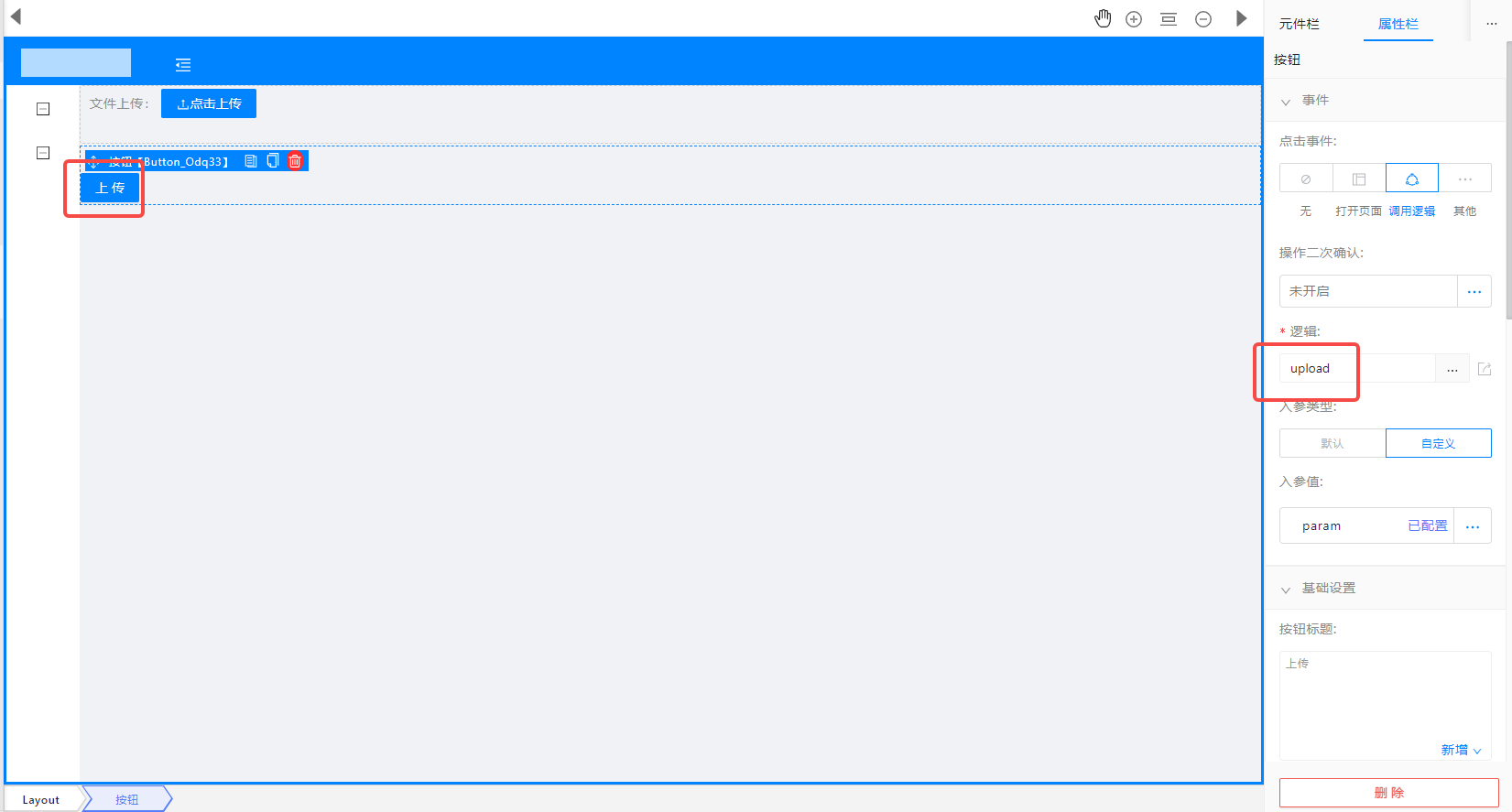Viewport: 1512px width, 812px height.
Task: Select '无' click event option
Action: 1306,179
